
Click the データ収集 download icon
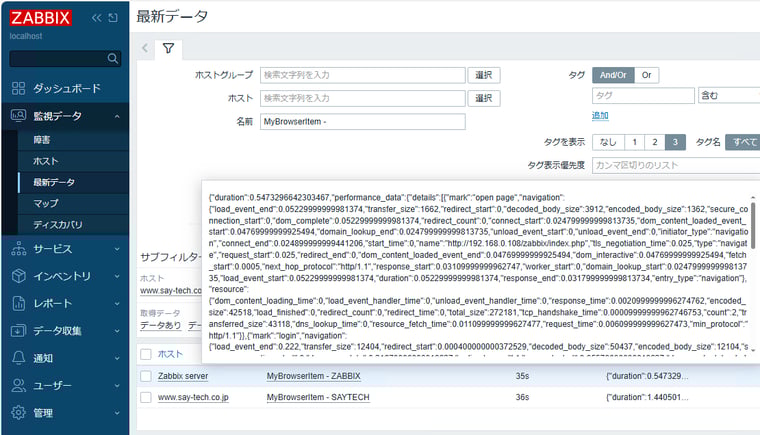[x=18, y=331]
